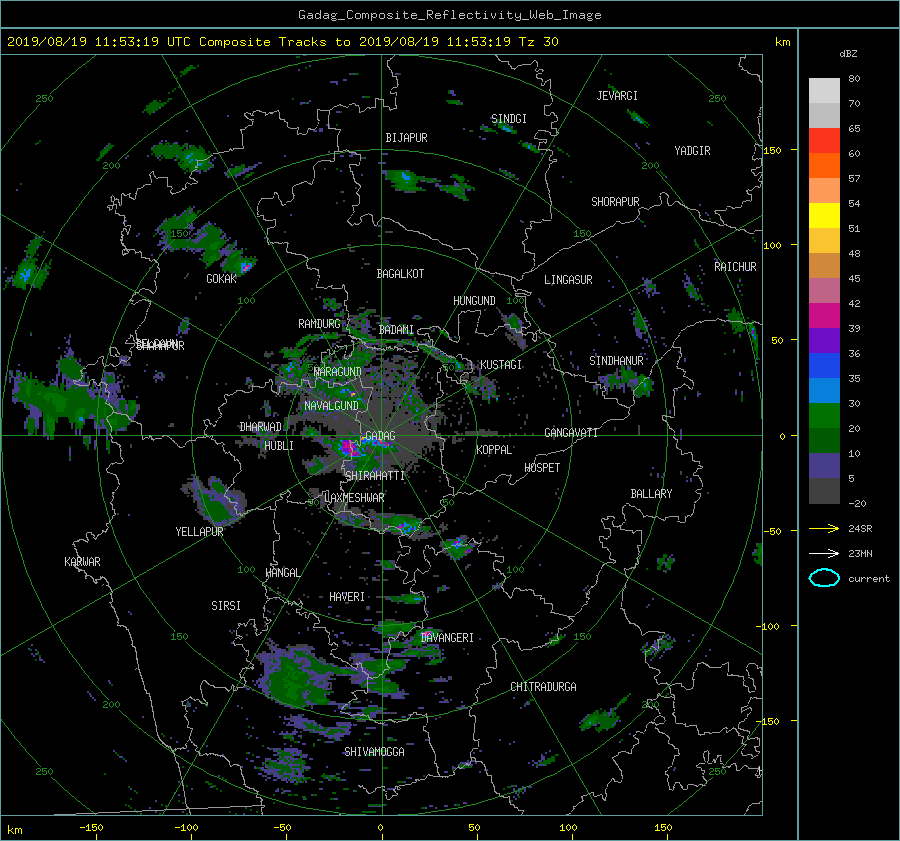The image size is (900, 841).
Task: Click the 'YADGIR' city label
Action: [692, 151]
